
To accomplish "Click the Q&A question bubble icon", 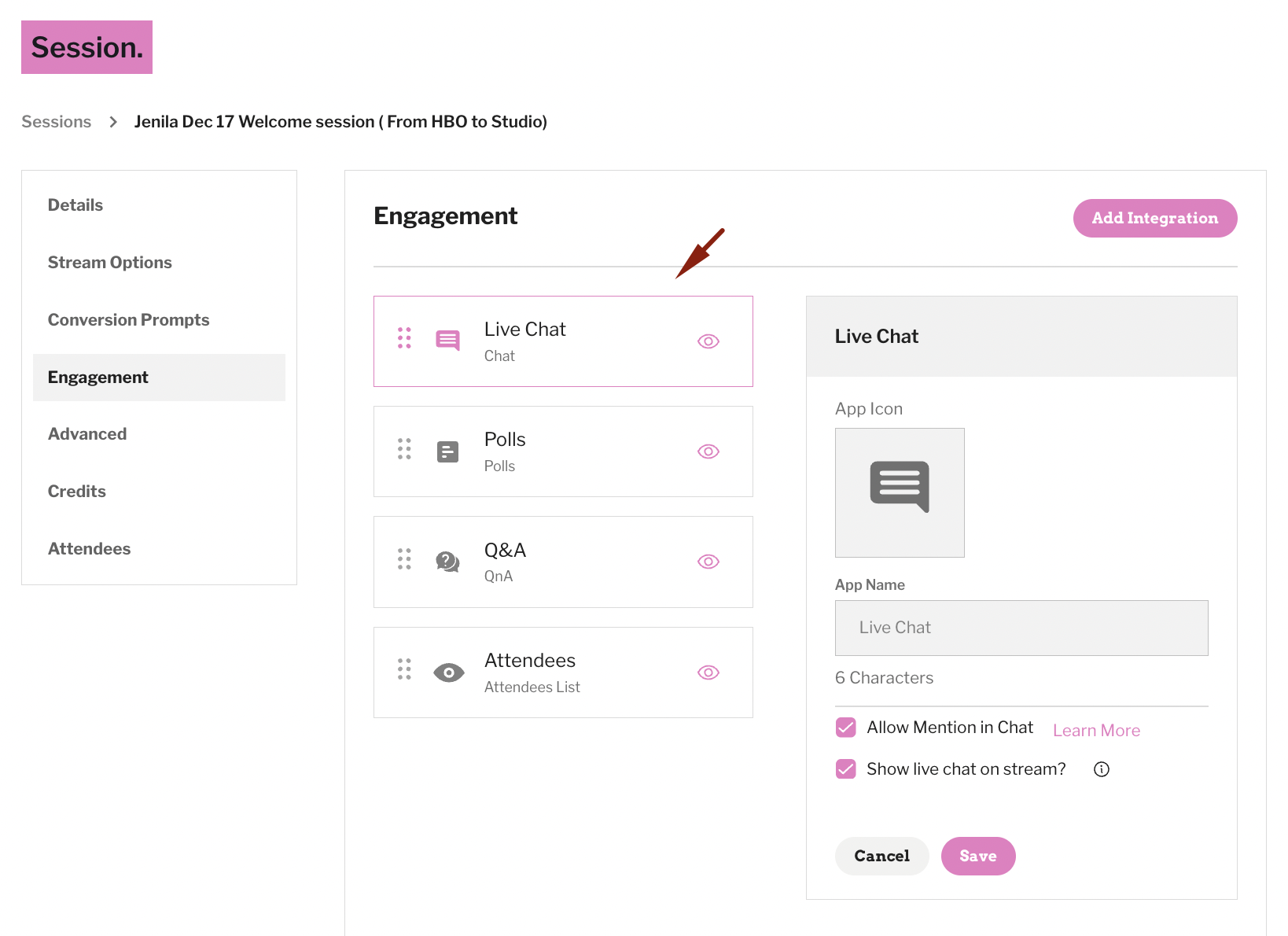I will (448, 562).
